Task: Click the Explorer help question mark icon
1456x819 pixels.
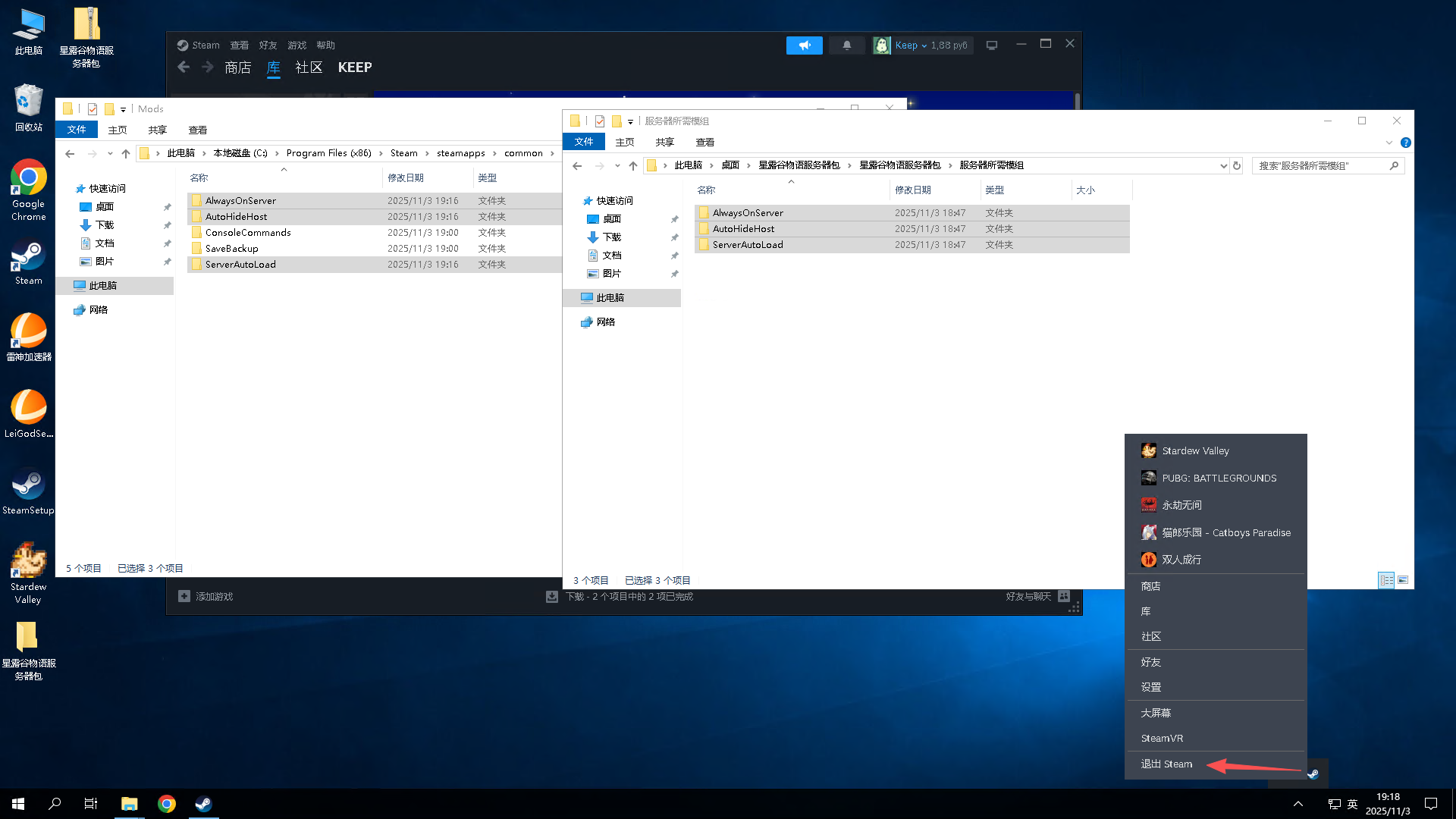Action: 1405,143
